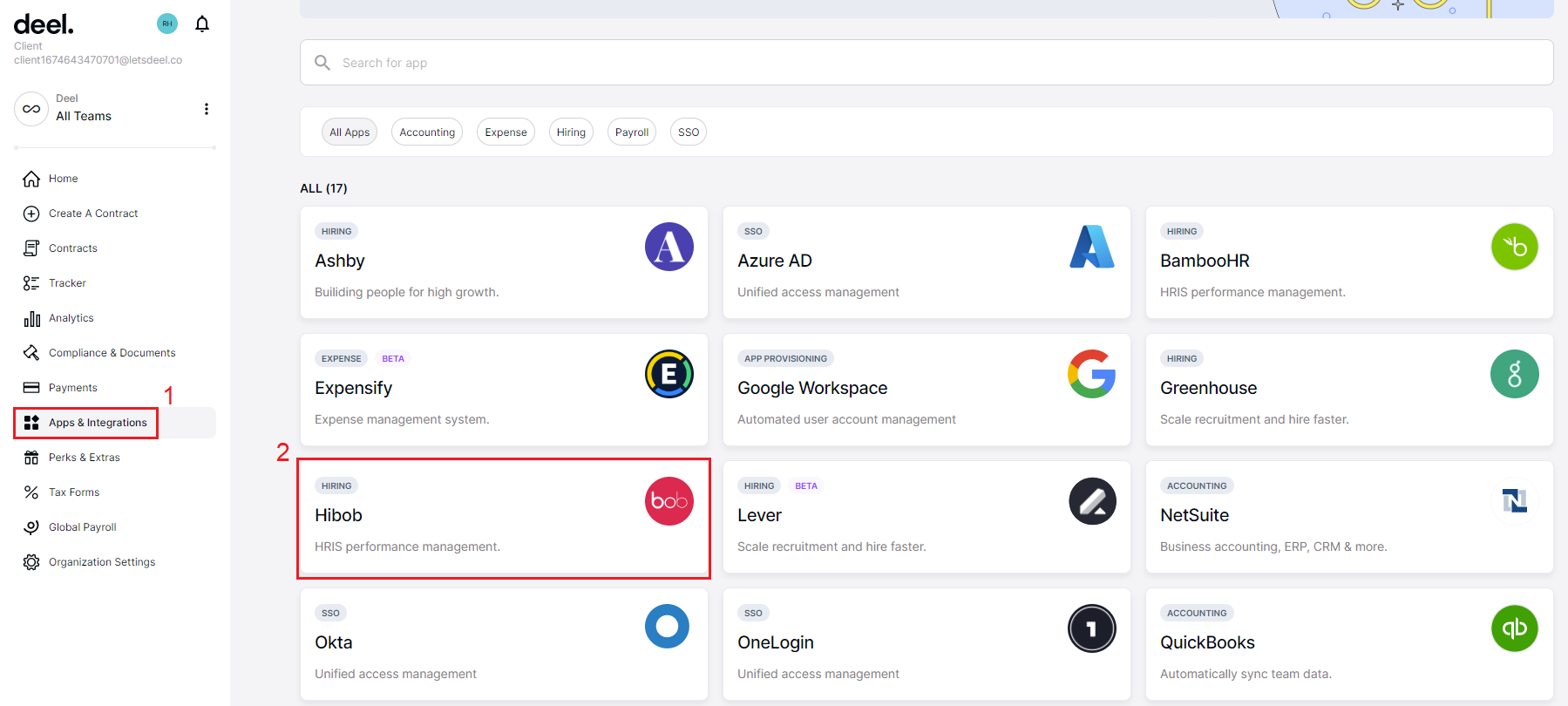Open the Ashby app title
1568x706 pixels.
340,261
